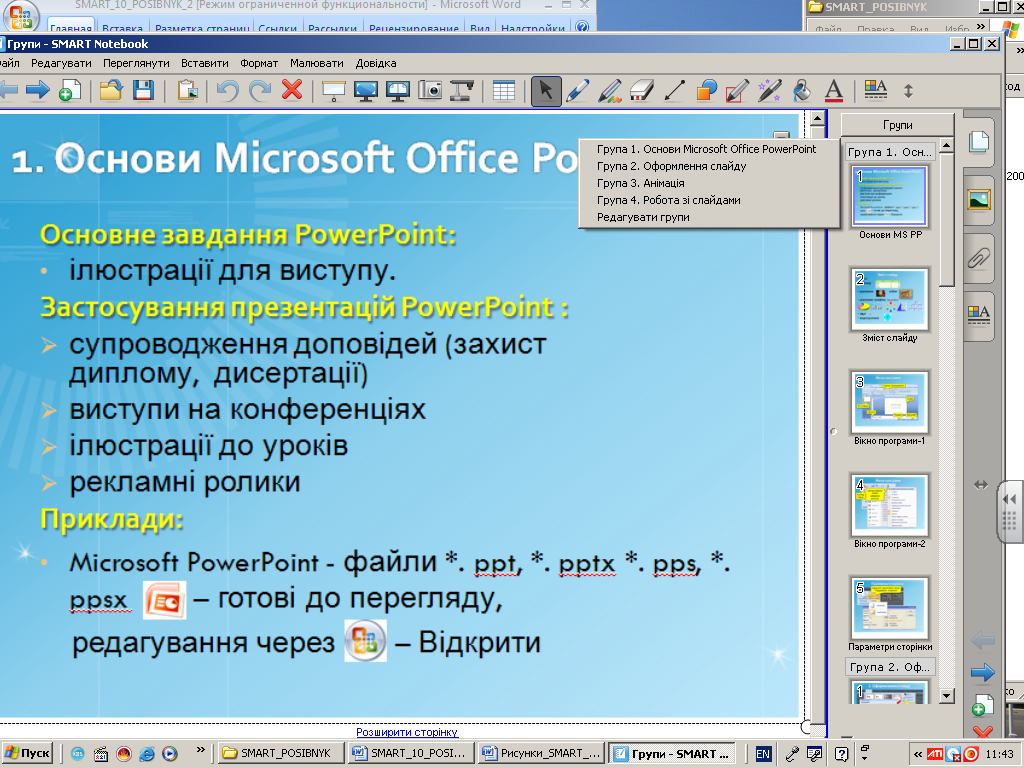Screen dimensions: 1024x768
Task: Open the Вставити menu
Action: coord(205,63)
